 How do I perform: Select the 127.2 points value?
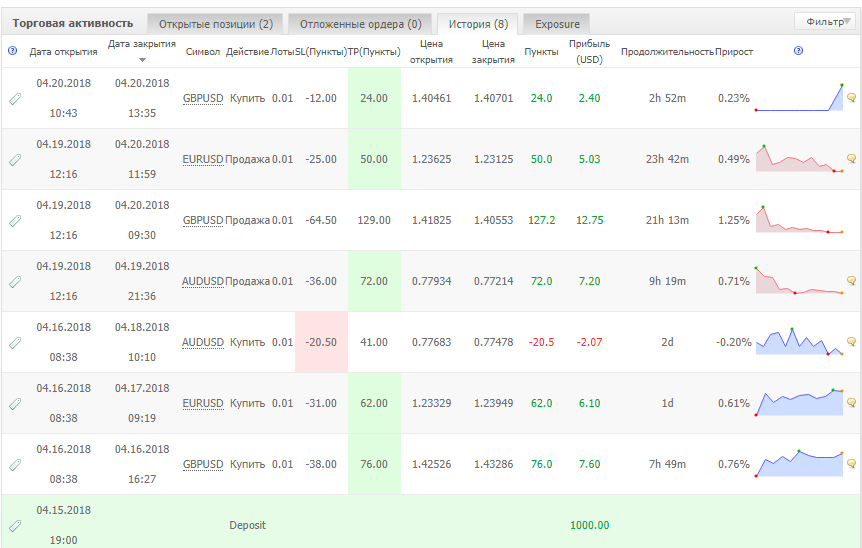[541, 220]
